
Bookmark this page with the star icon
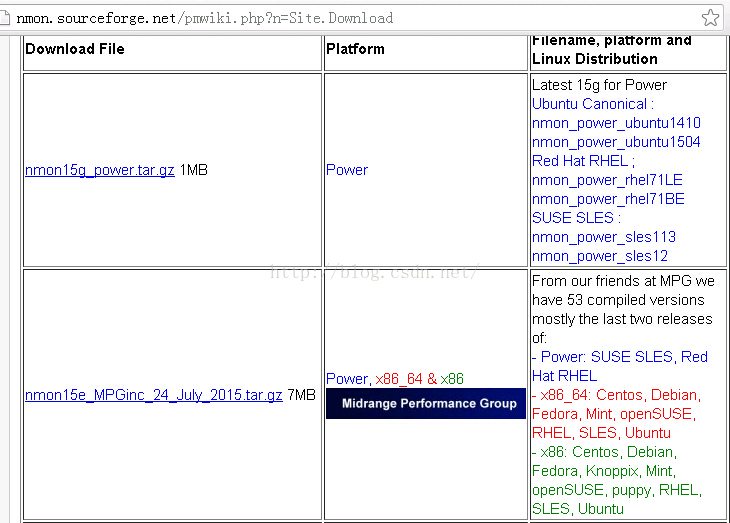(x=710, y=18)
